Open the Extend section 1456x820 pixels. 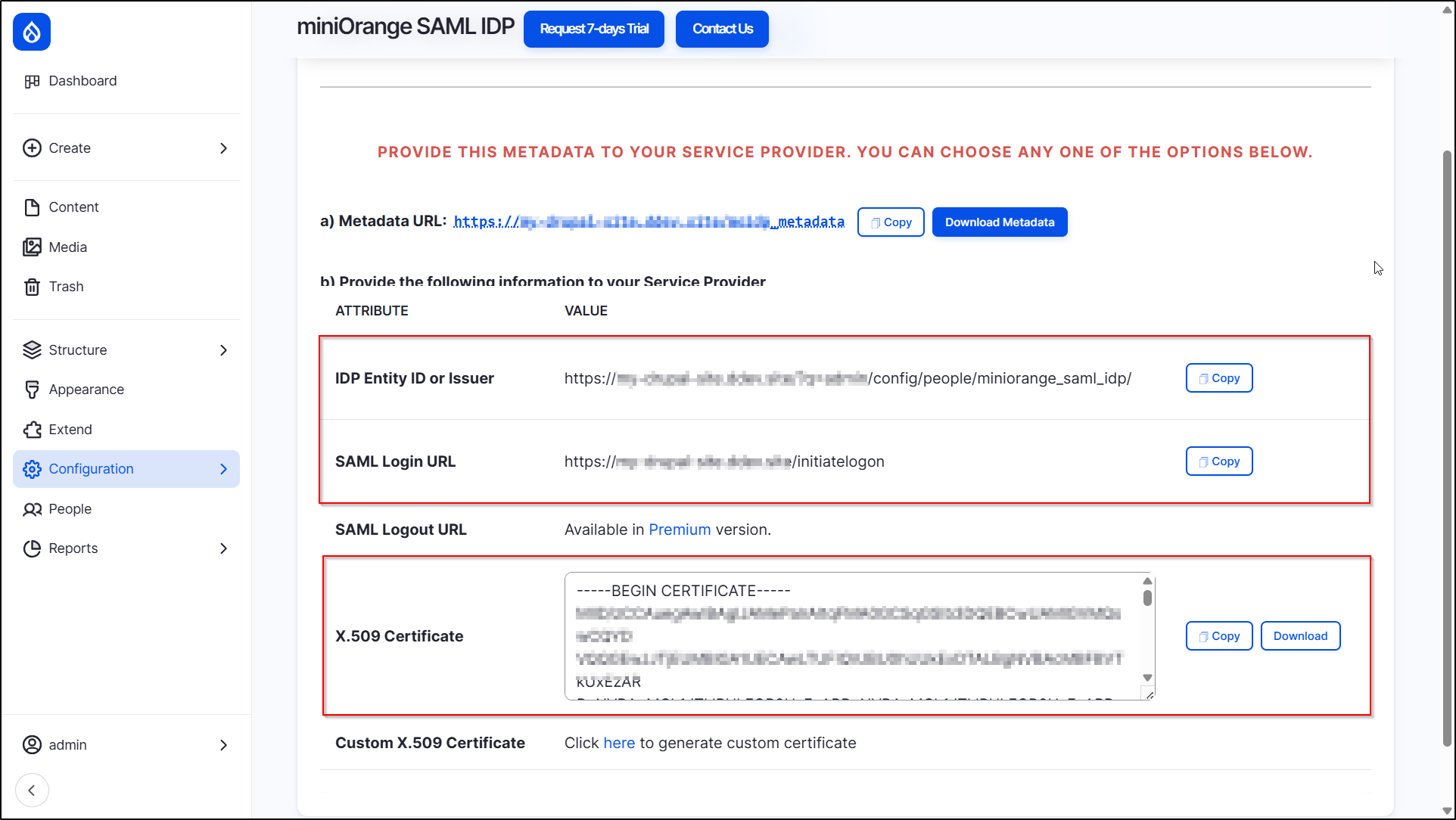tap(69, 429)
